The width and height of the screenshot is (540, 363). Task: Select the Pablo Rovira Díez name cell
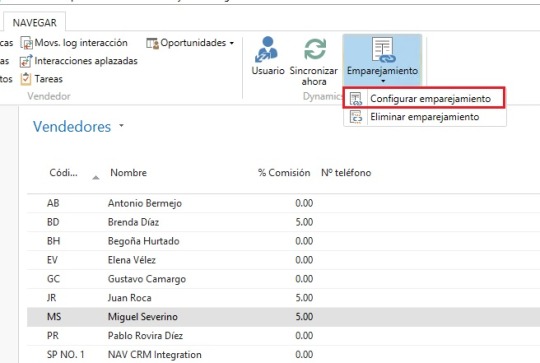[x=145, y=335]
